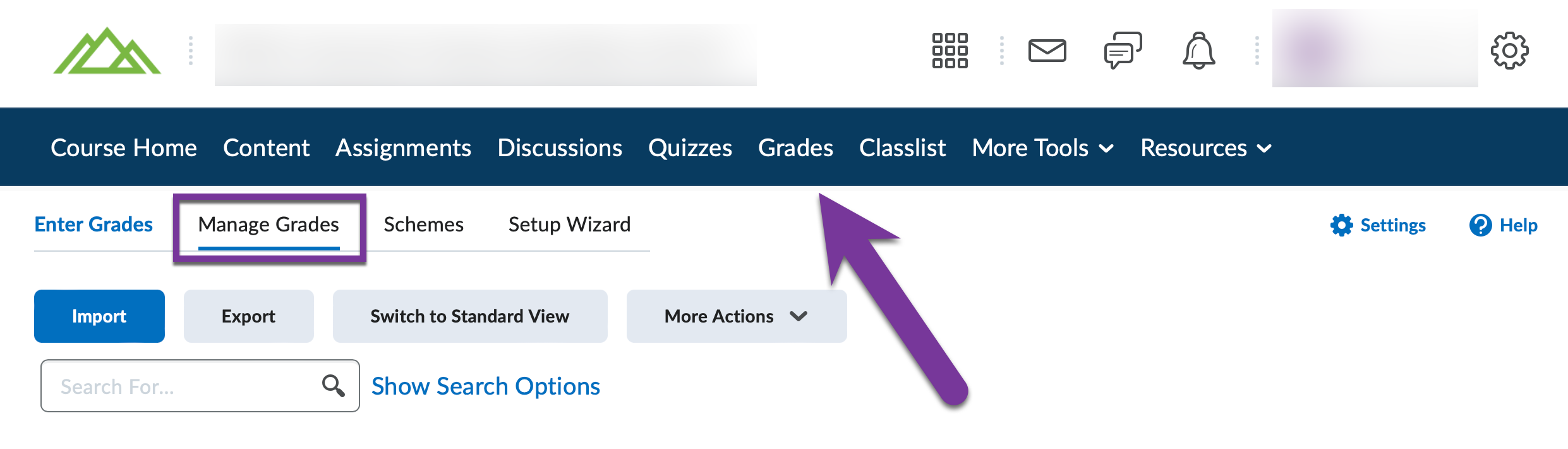Open the chat messages icon
Viewport: 1568px width, 449px height.
pyautogui.click(x=1123, y=52)
